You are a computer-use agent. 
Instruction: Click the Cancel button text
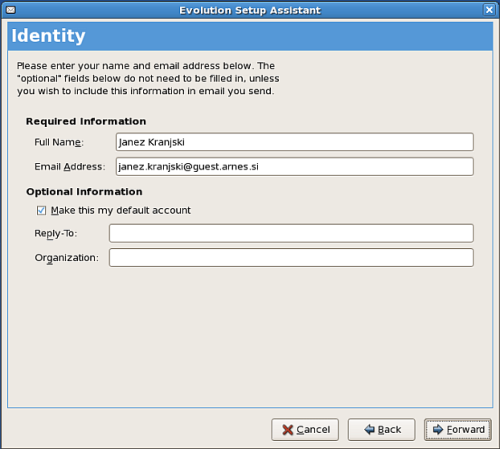click(x=313, y=430)
